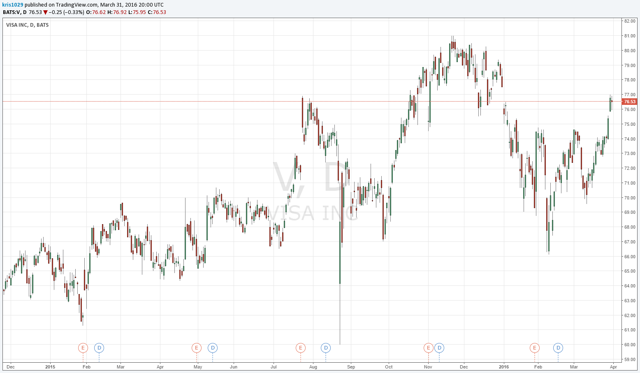This screenshot has width=640, height=373.
Task: Click the red down-arrow change indicator in the header
Action: click(x=45, y=12)
